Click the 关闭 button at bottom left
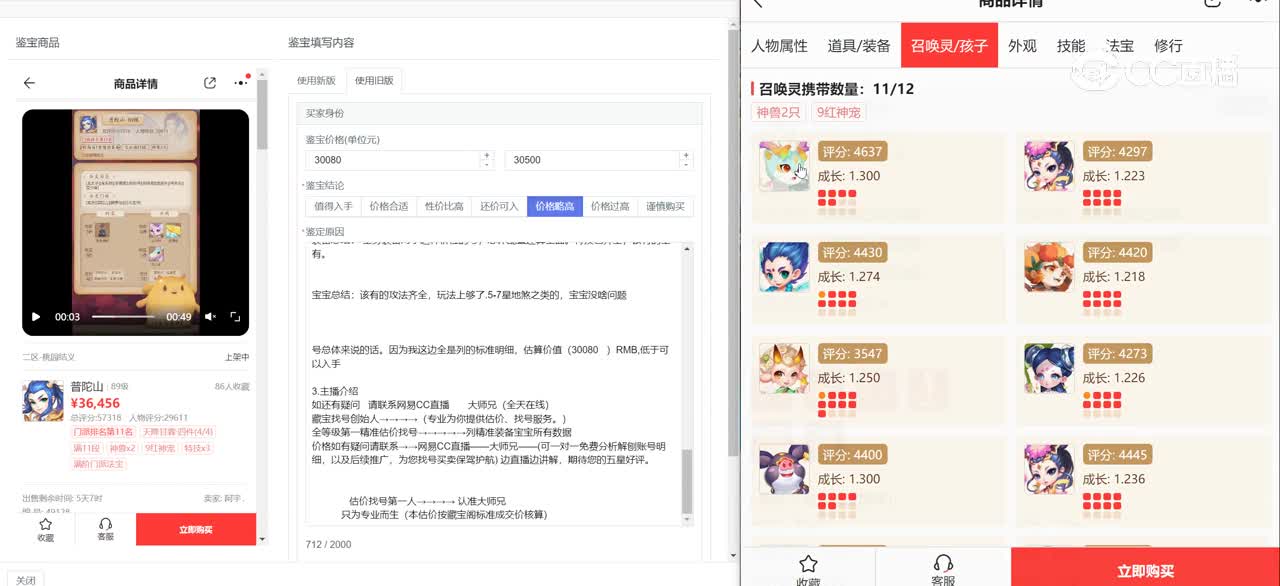1280x586 pixels. pyautogui.click(x=26, y=580)
